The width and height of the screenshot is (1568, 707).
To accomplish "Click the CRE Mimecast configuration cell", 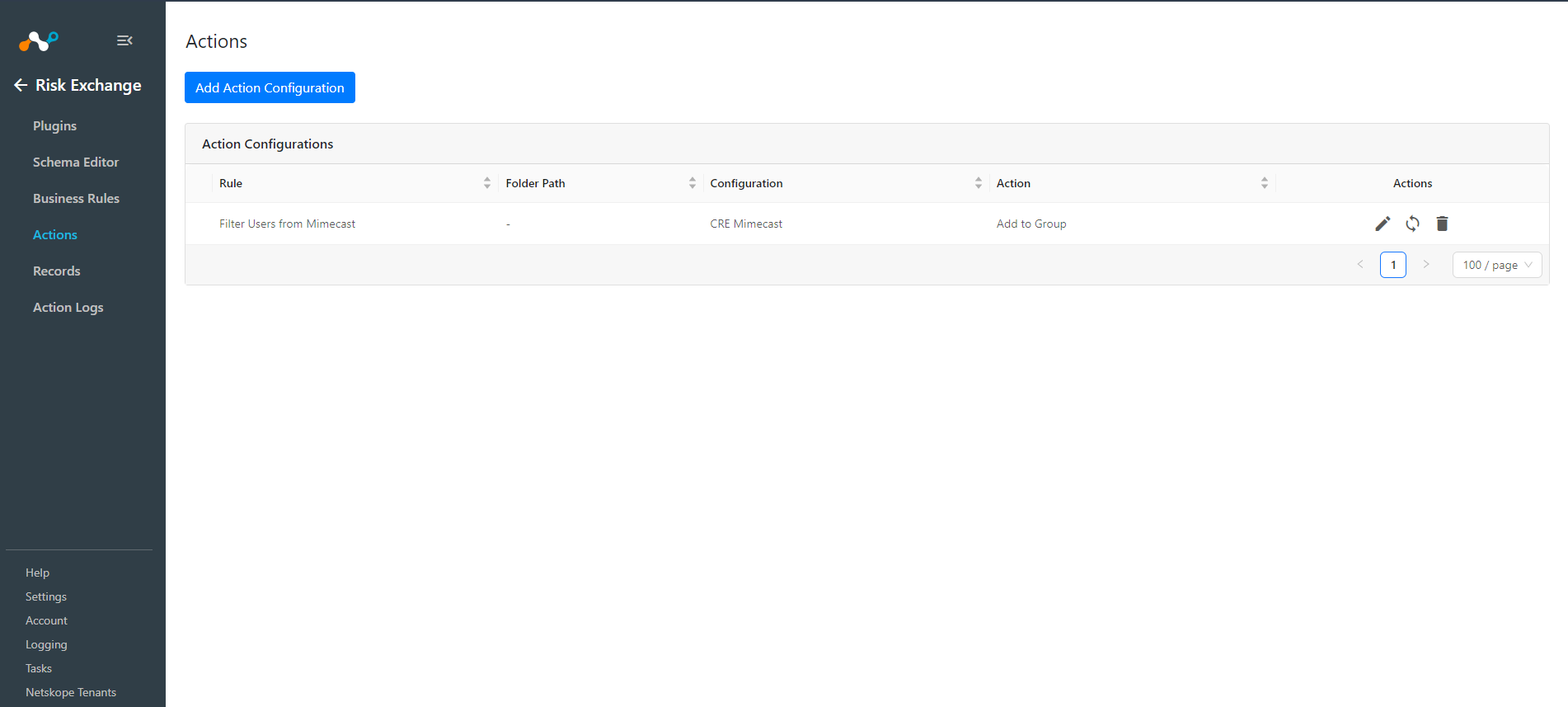I will 746,224.
